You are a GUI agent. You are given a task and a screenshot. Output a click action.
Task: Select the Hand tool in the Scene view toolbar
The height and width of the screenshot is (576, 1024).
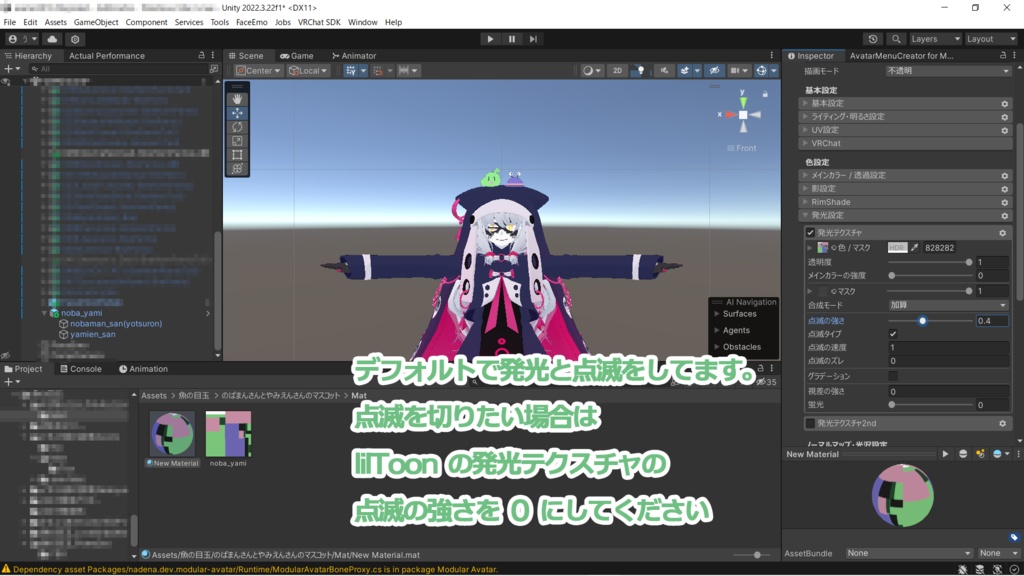(237, 97)
